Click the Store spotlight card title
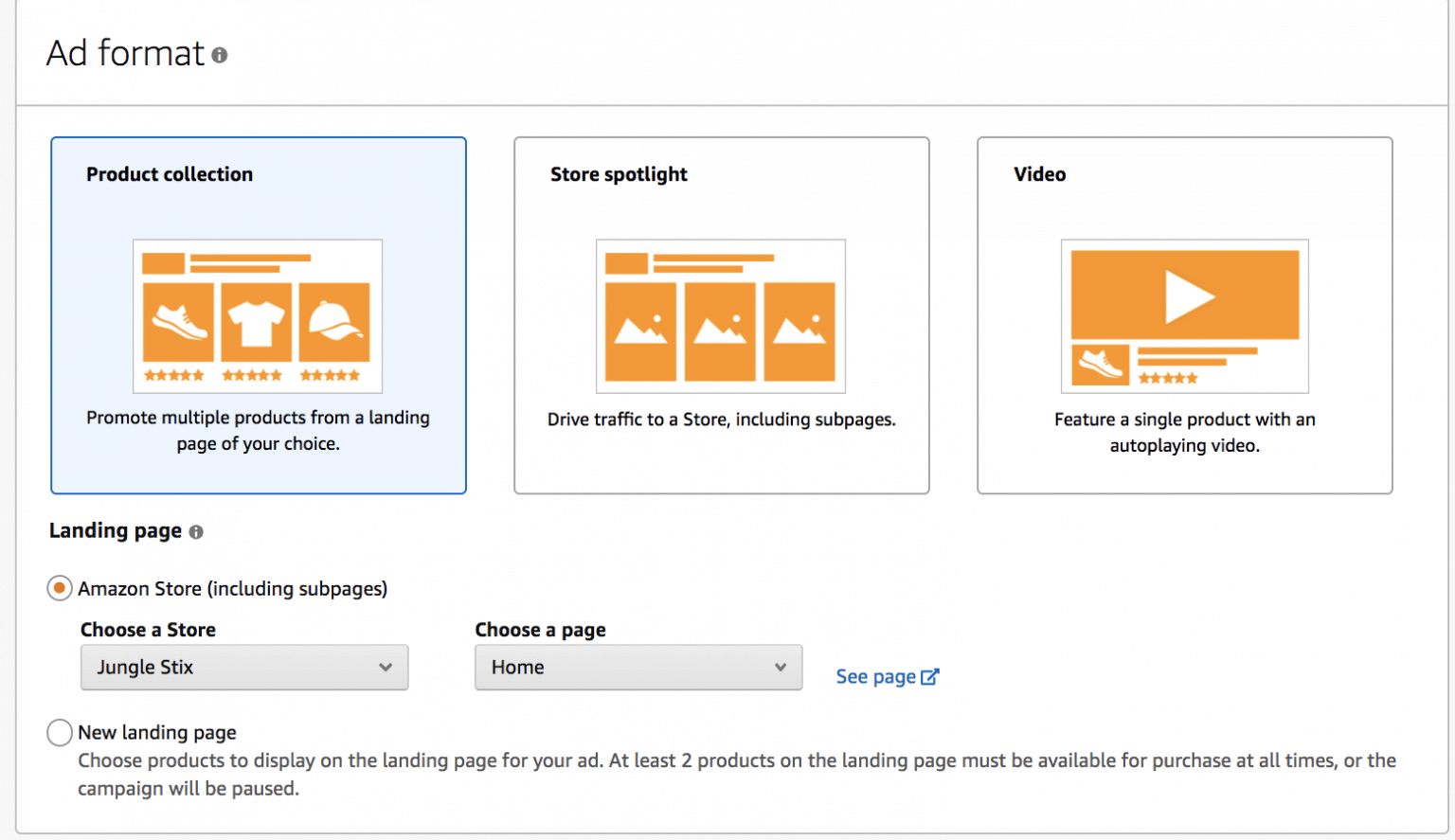 point(619,174)
